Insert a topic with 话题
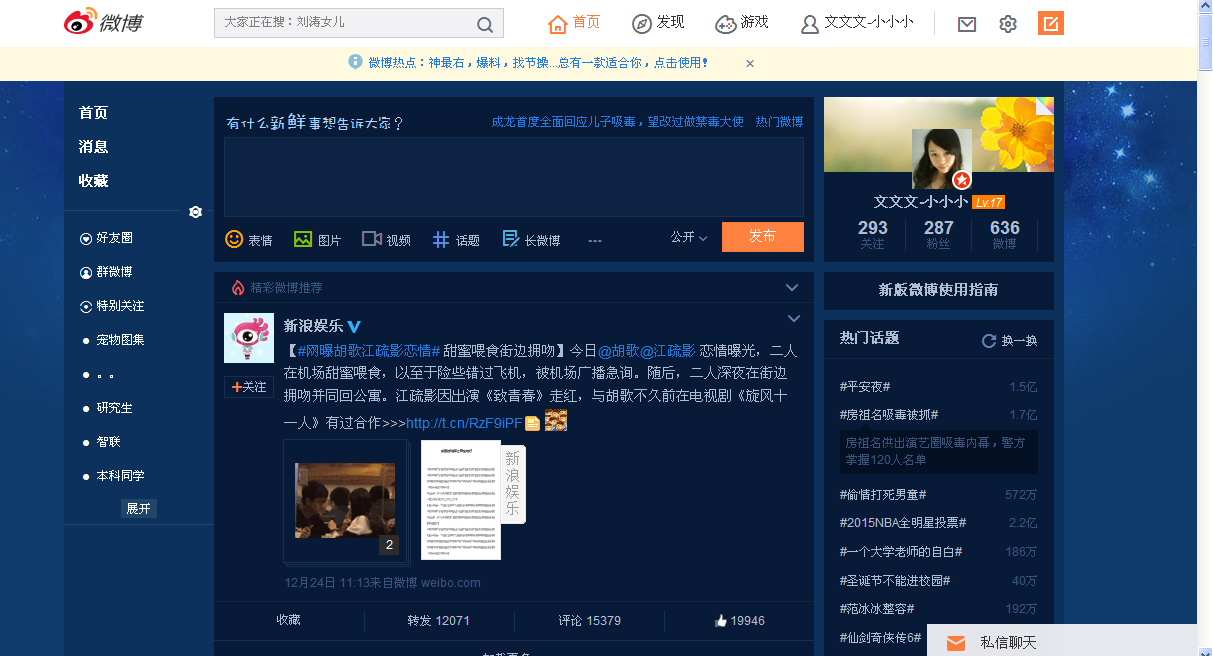Viewport: 1213px width, 656px height. (456, 239)
